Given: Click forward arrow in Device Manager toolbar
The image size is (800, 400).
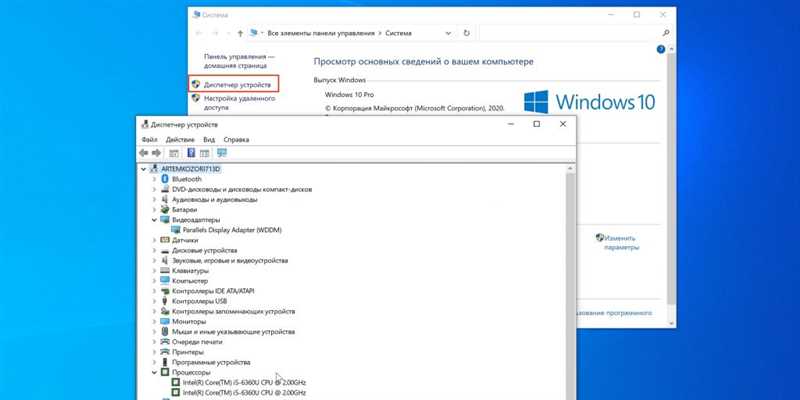Looking at the screenshot, I should pyautogui.click(x=156, y=153).
